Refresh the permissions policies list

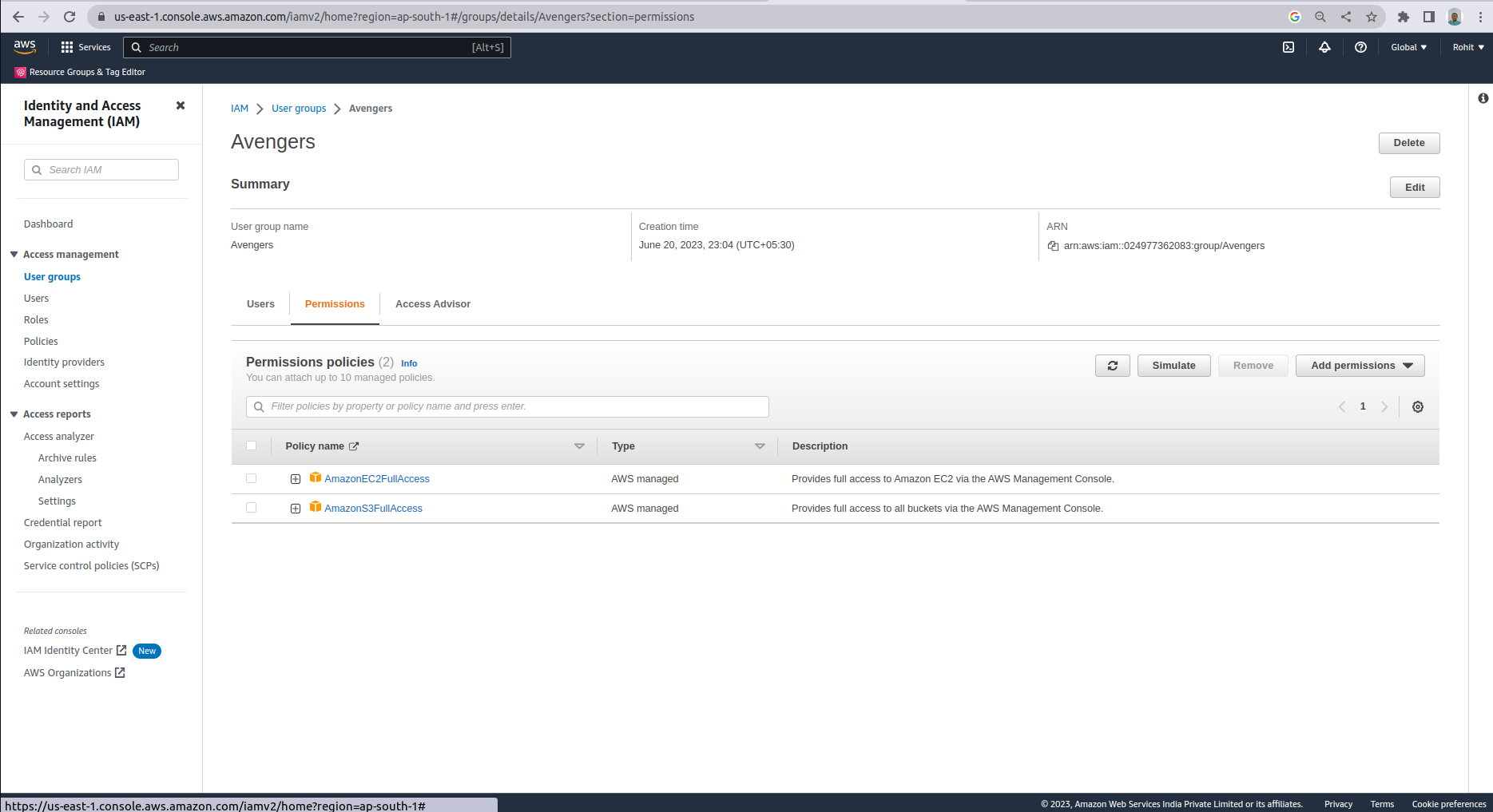[x=1113, y=366]
